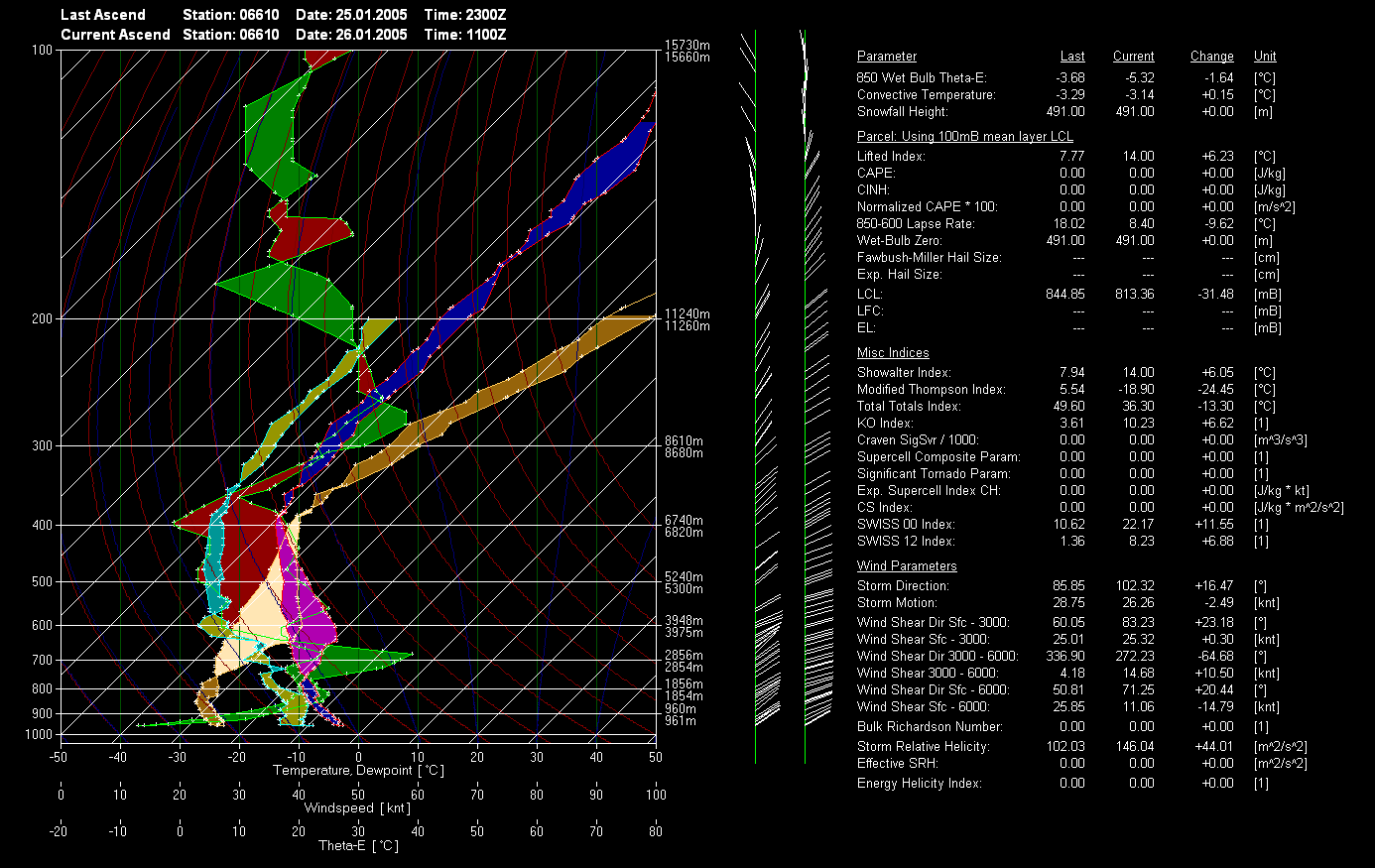Screen dimensions: 1375x868
Task: Select the 'SWISS 12 Index:' label
Action: click(x=906, y=541)
